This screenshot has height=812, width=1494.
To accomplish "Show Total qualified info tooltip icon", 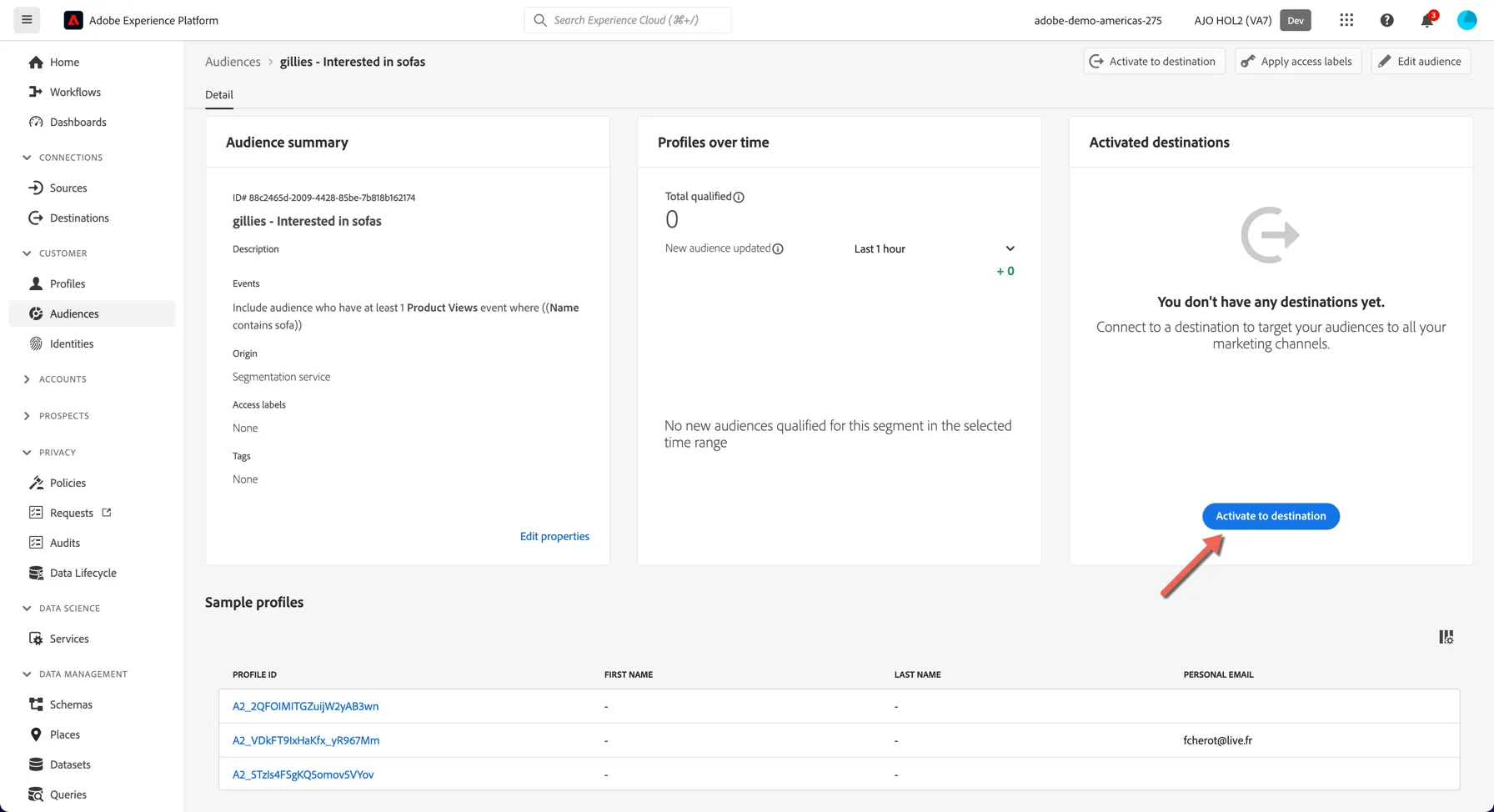I will [739, 197].
